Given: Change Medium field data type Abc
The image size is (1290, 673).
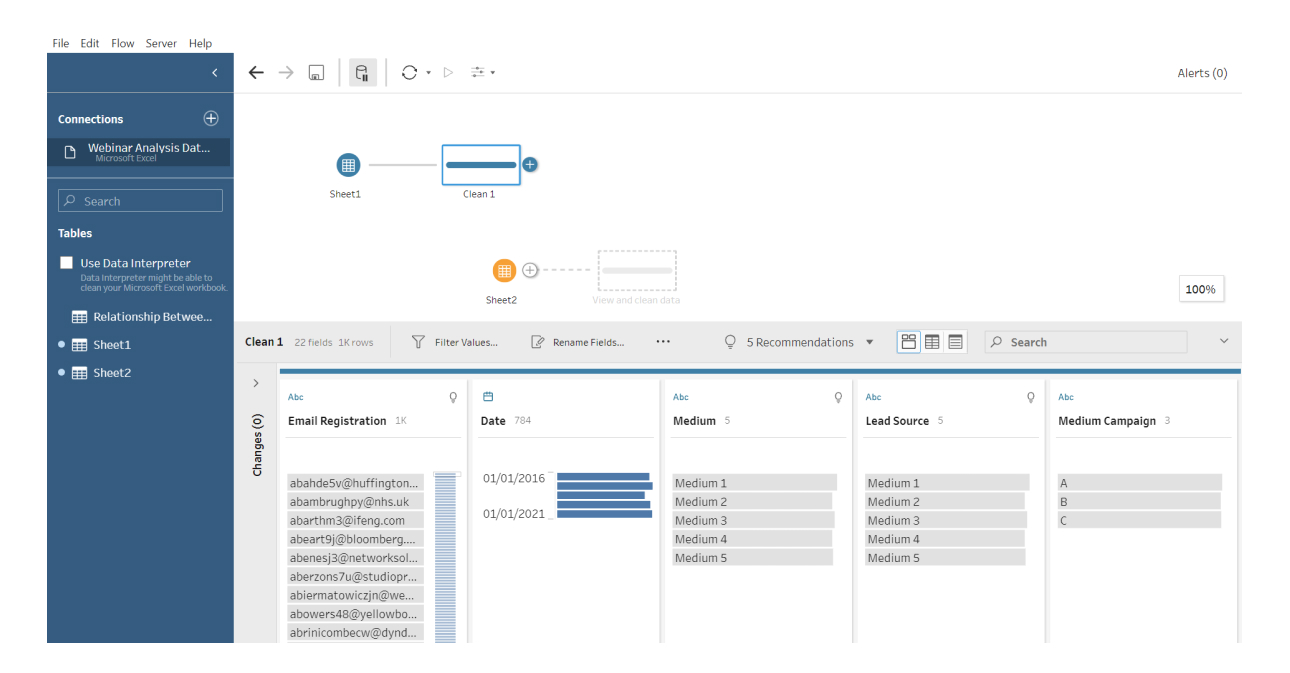Looking at the screenshot, I should [x=681, y=397].
